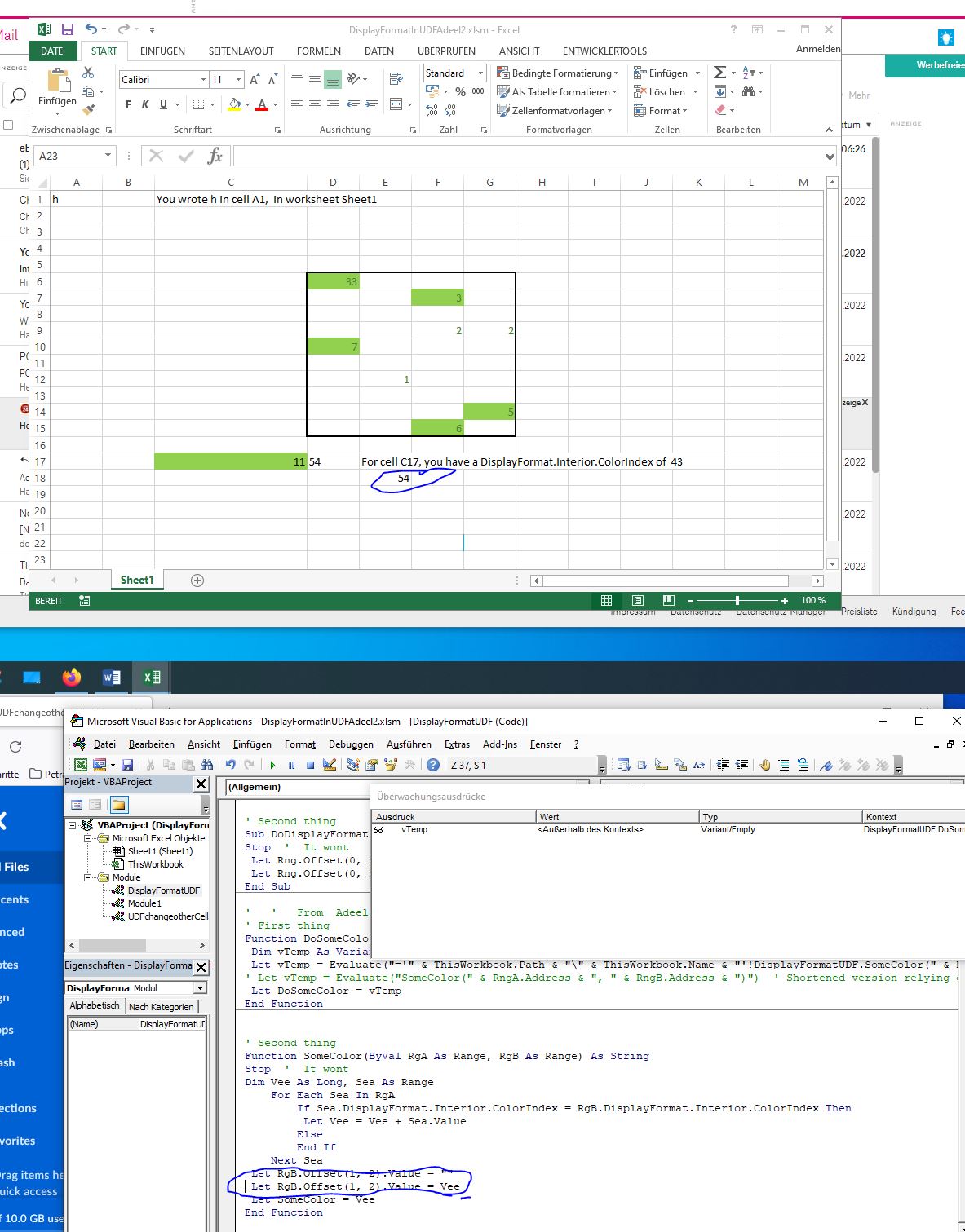Open the Debuggen menu in VBA editor
Viewport: 965px width, 1232px height.
(x=351, y=744)
